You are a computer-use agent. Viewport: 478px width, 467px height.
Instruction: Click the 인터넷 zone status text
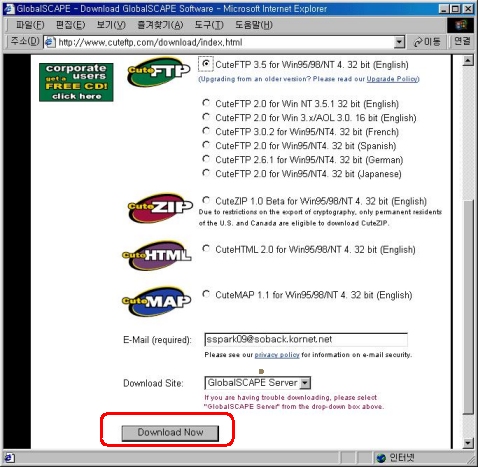[x=402, y=458]
